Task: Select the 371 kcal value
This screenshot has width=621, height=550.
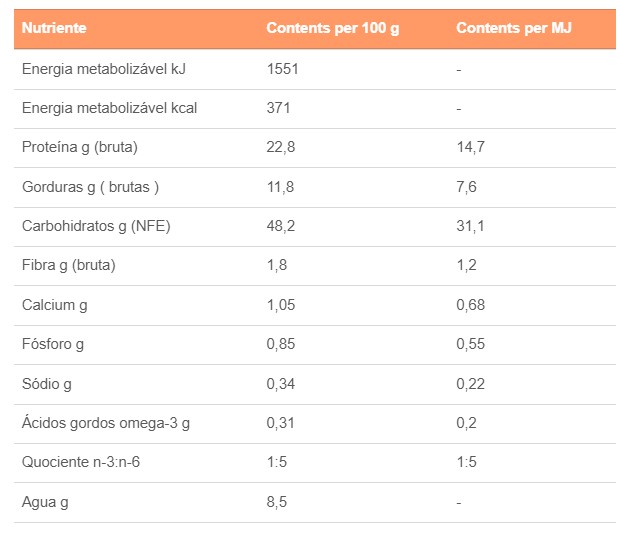Action: point(279,108)
